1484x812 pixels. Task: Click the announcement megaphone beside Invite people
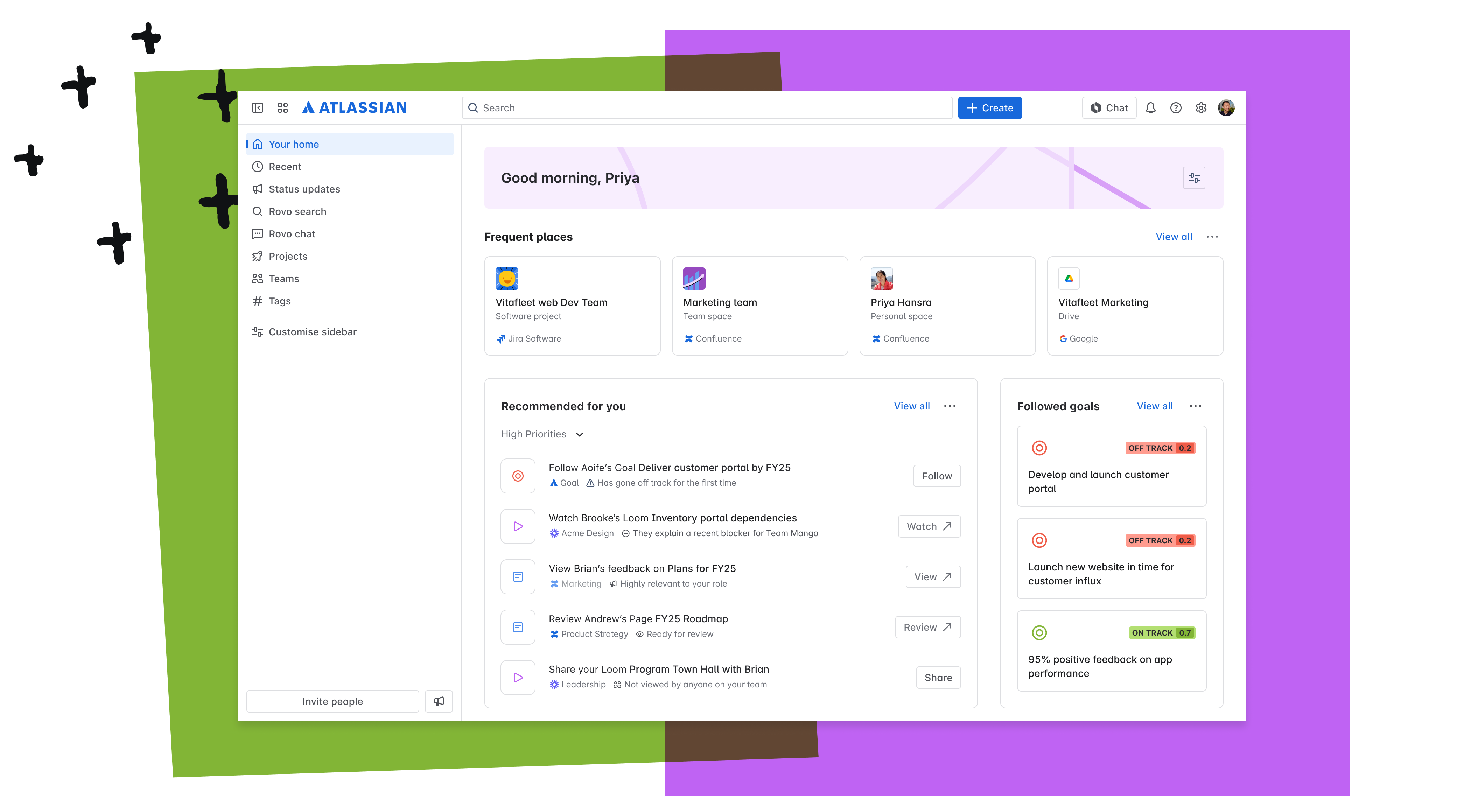pyautogui.click(x=439, y=701)
